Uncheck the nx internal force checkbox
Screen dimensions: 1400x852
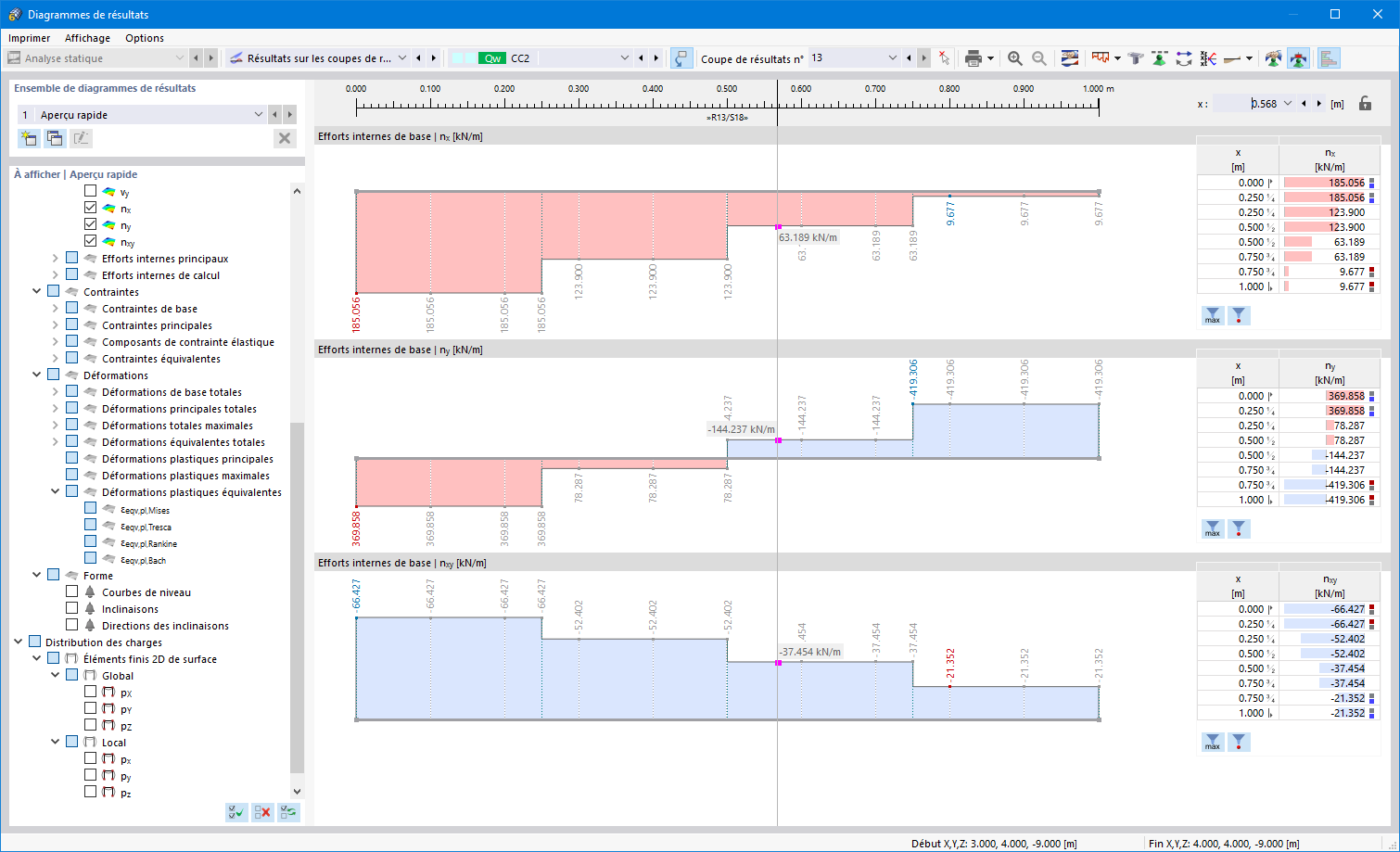[x=90, y=208]
